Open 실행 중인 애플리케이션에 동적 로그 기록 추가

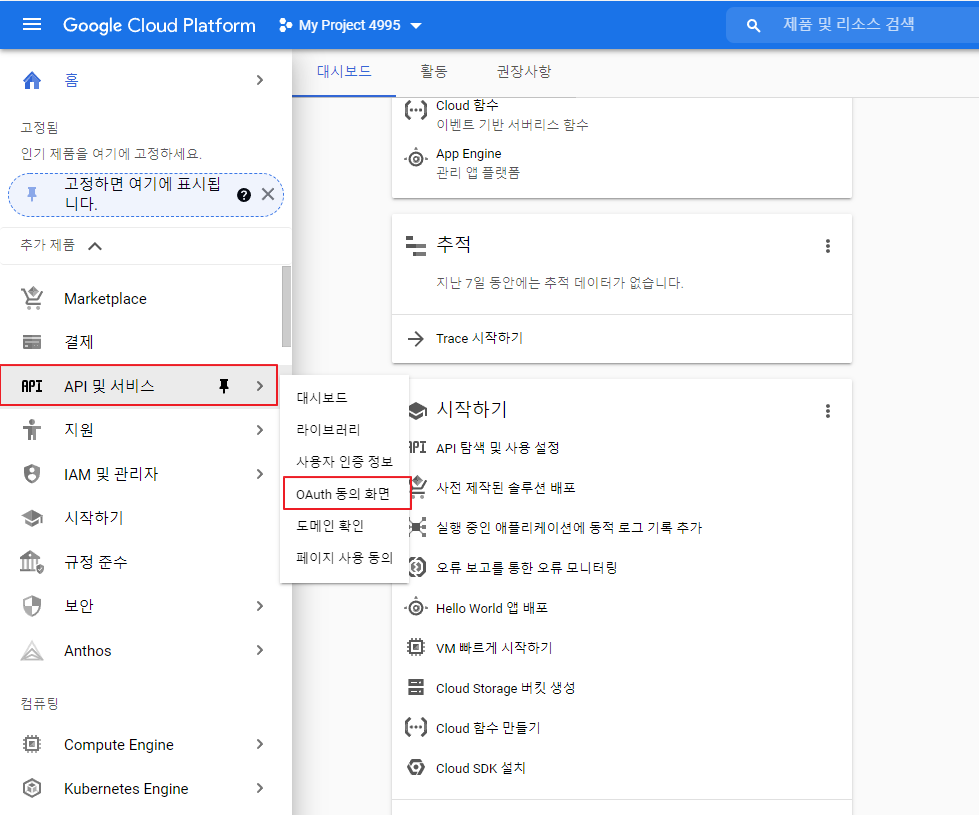click(569, 528)
